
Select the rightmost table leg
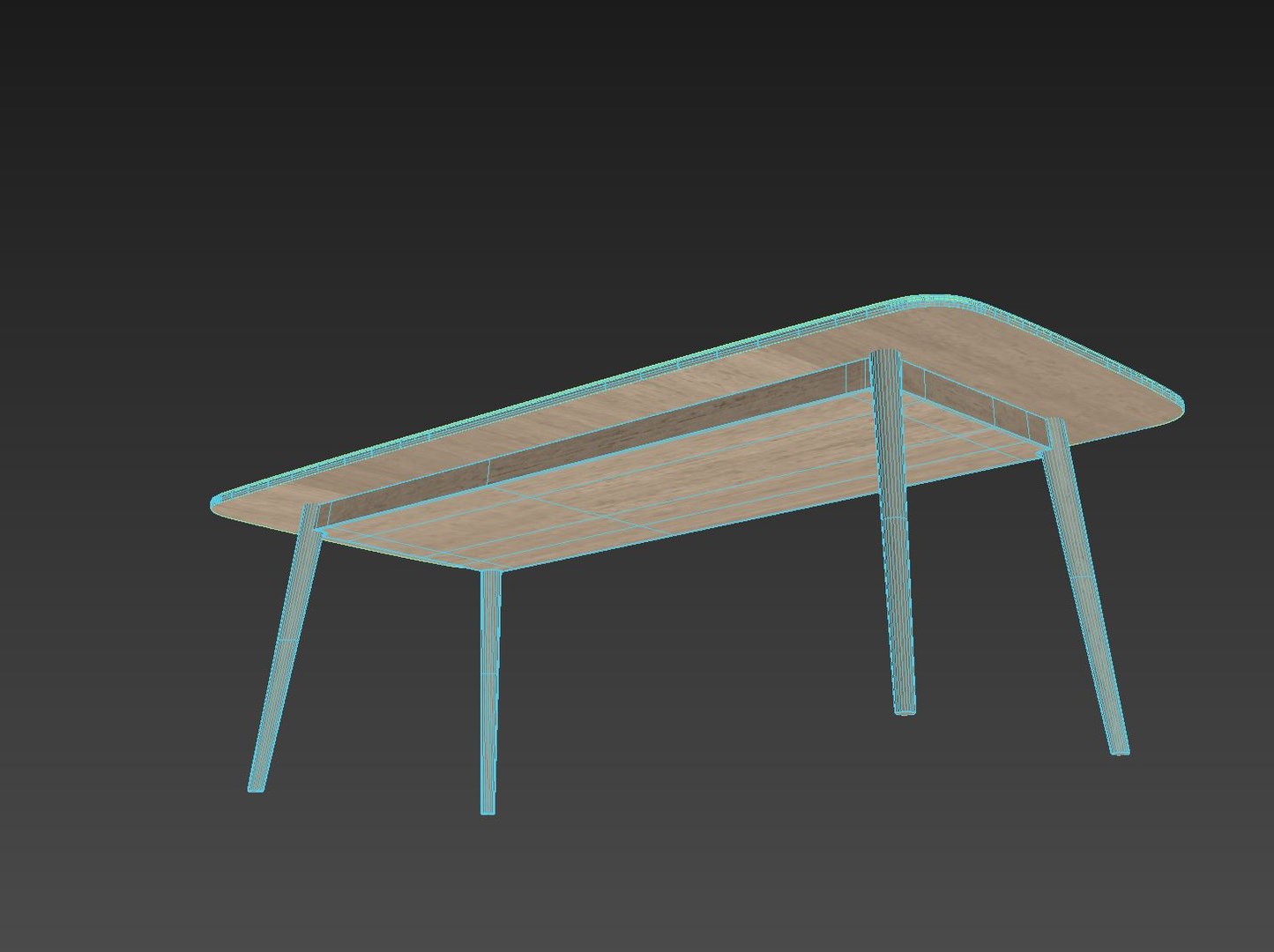tap(1085, 586)
